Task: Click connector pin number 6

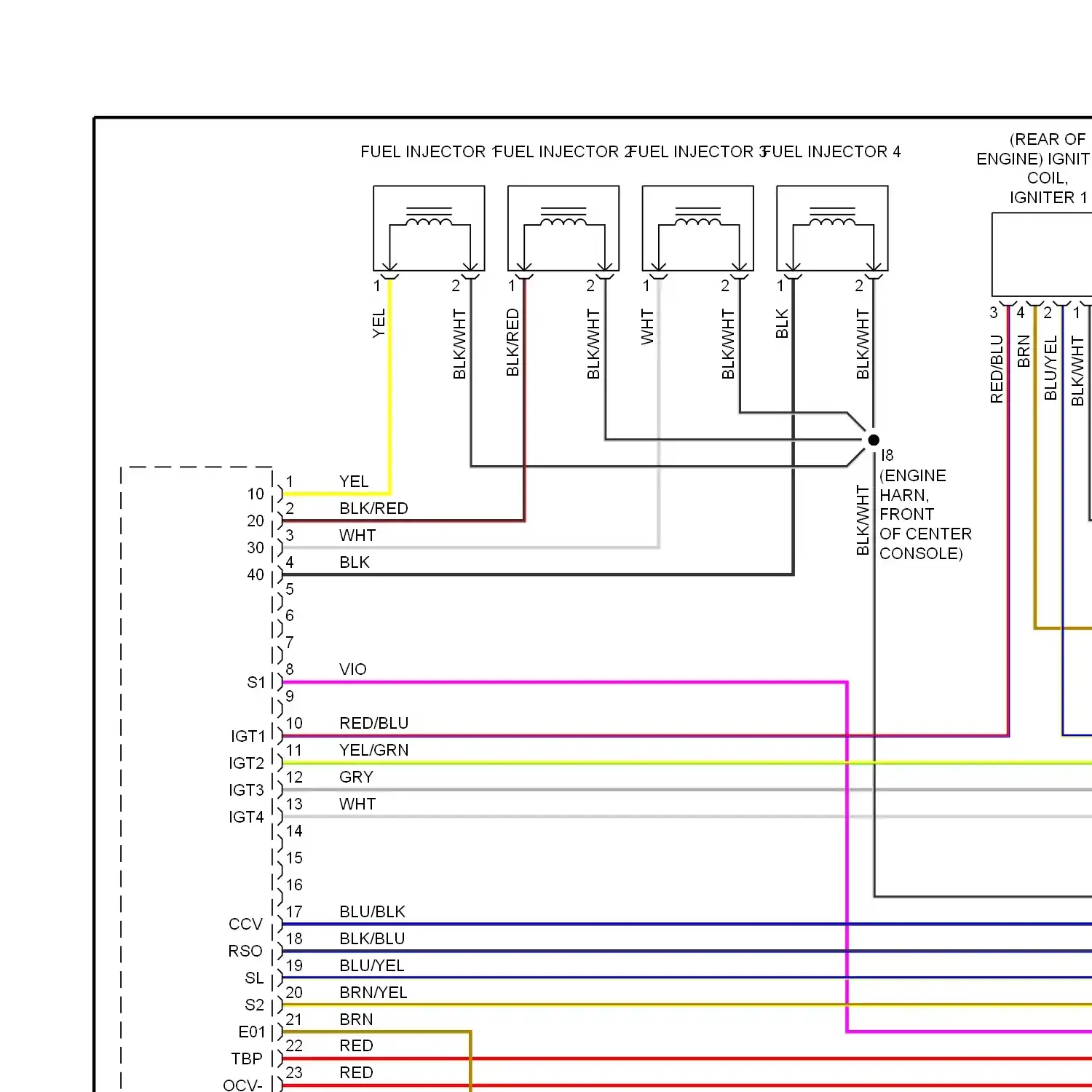Action: (x=290, y=616)
